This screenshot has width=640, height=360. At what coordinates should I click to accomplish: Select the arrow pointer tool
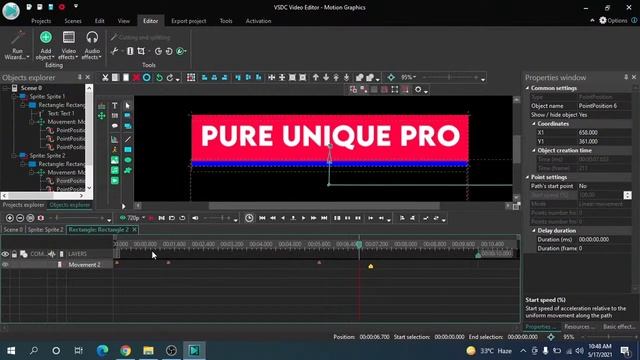pos(128,106)
